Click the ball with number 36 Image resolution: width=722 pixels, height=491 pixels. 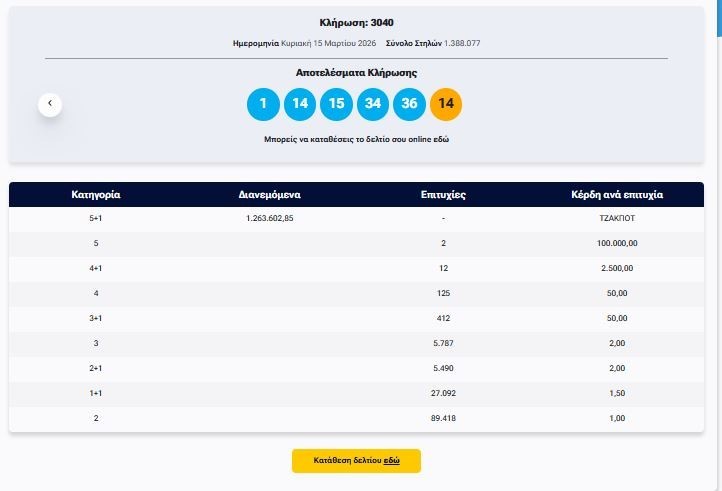tap(409, 104)
